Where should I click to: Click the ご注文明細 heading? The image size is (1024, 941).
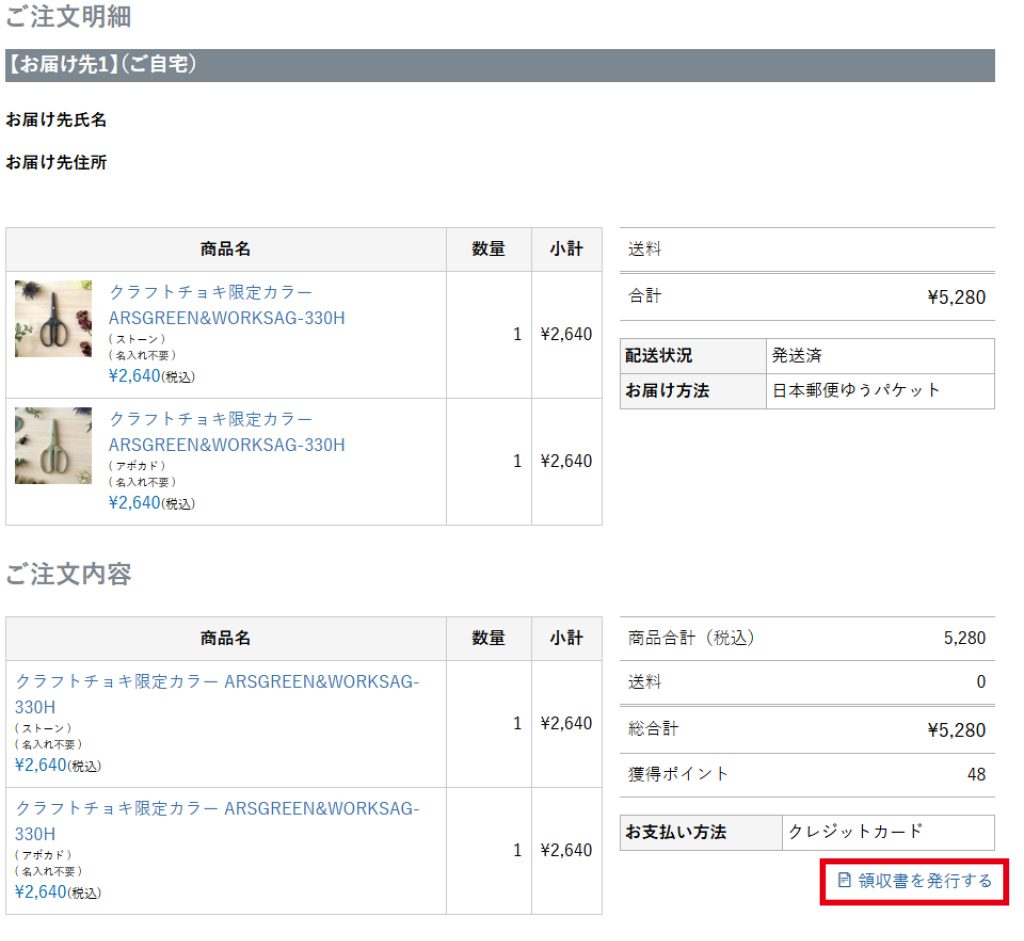point(69,16)
